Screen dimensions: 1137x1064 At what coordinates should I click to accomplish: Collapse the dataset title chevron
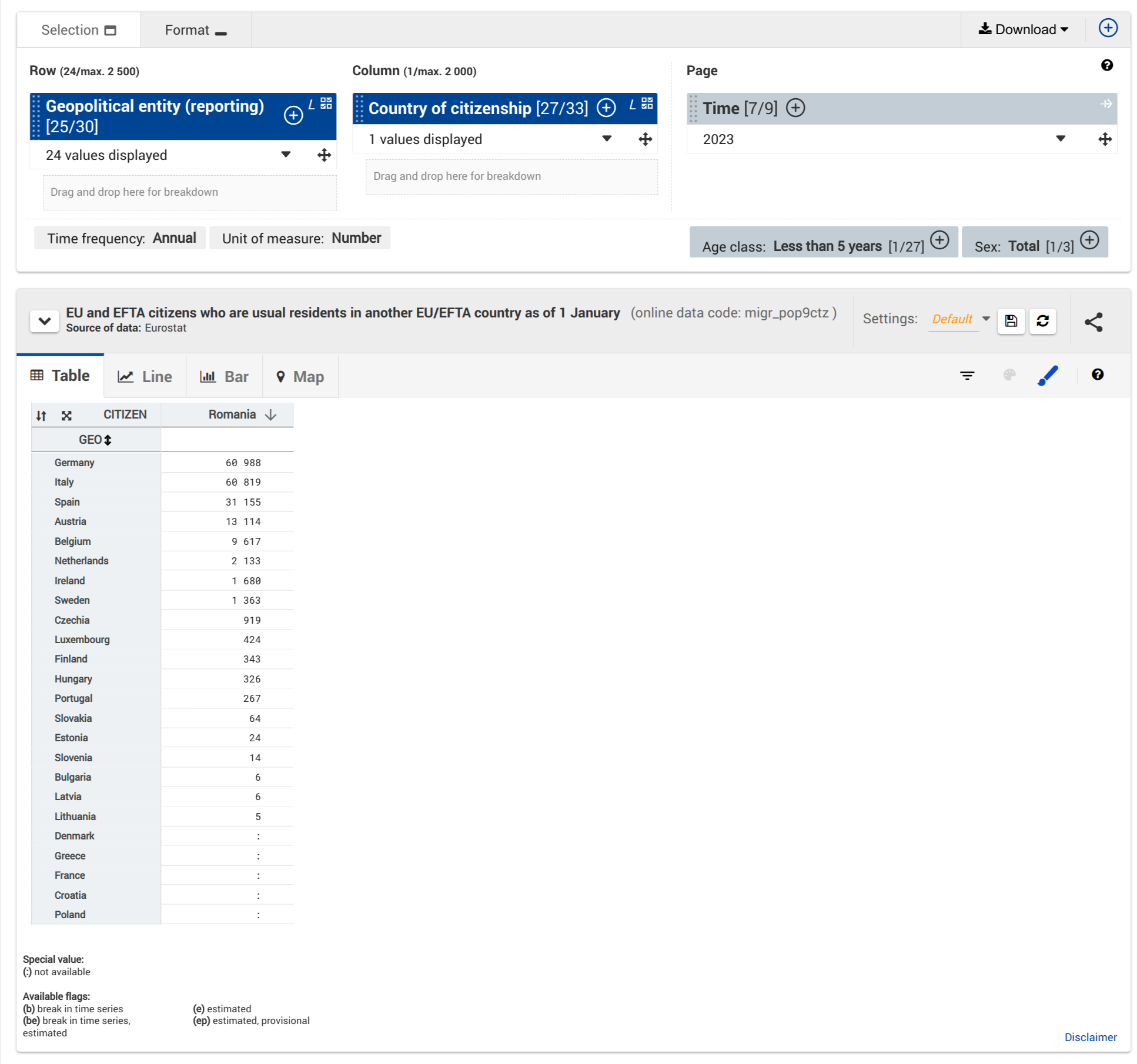[x=45, y=321]
